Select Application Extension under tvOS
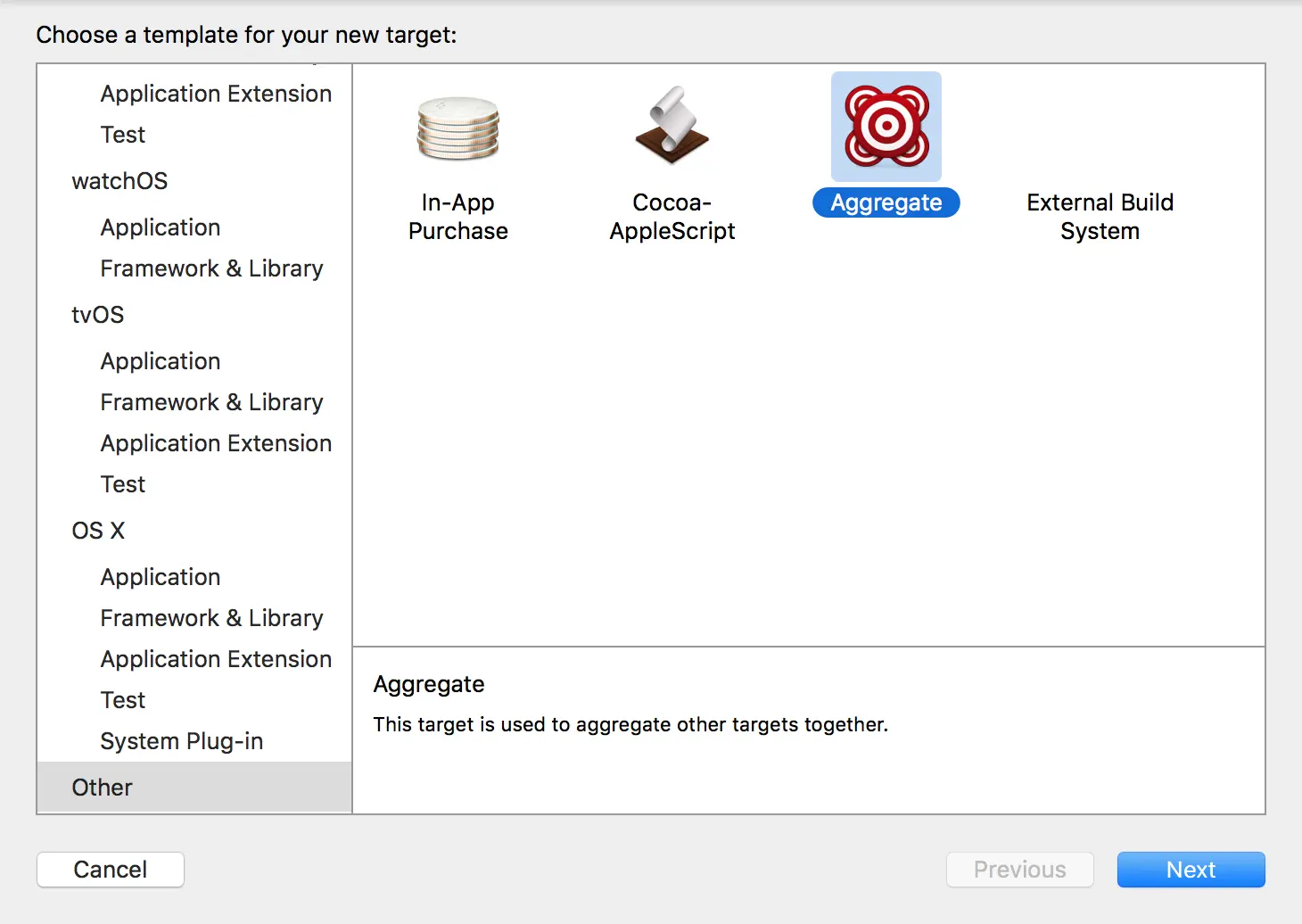This screenshot has height=924, width=1302. pos(216,443)
